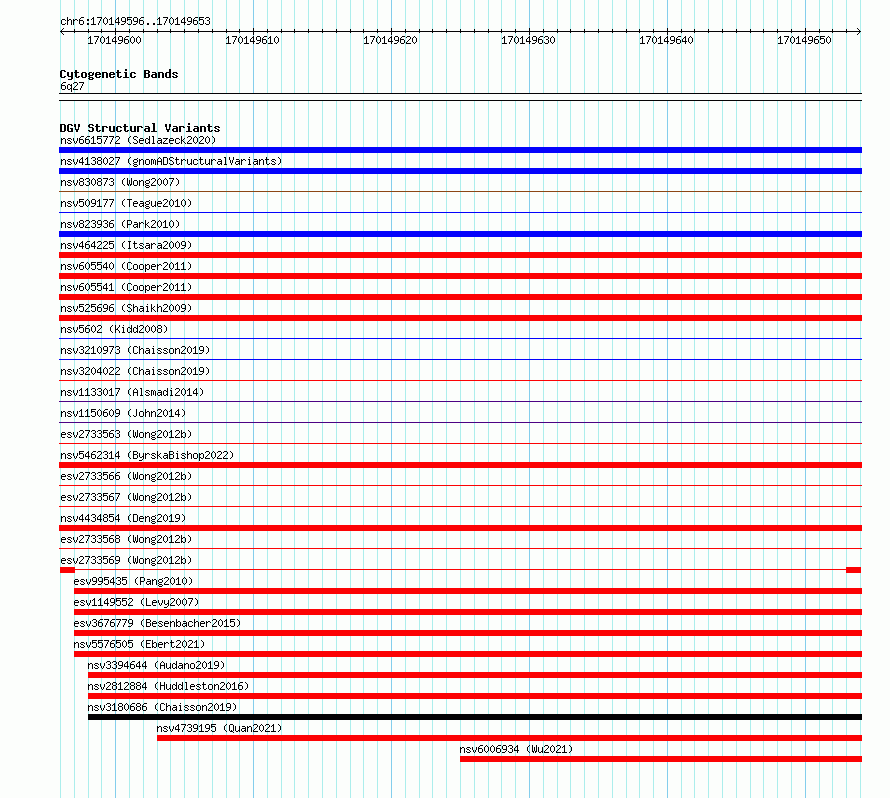Click the thin blue line under nsv5602
This screenshot has width=890, height=798.
[x=460, y=339]
